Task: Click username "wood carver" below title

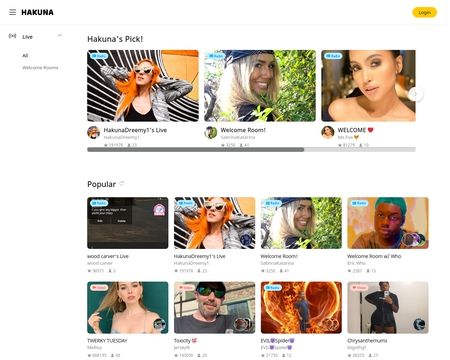Action: point(100,263)
